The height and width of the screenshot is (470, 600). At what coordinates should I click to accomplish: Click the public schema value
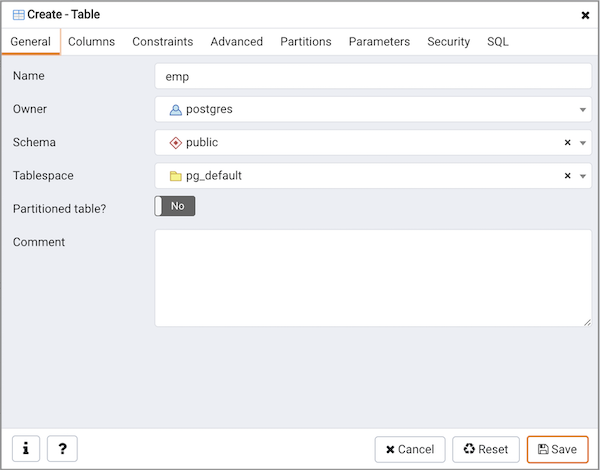point(202,142)
